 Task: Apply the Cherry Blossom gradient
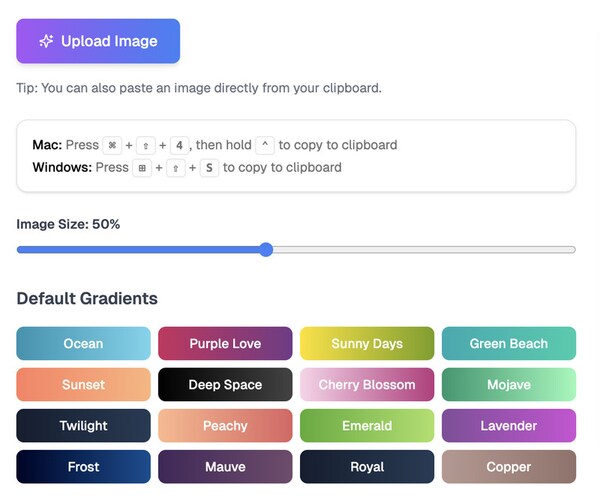pyautogui.click(x=367, y=384)
